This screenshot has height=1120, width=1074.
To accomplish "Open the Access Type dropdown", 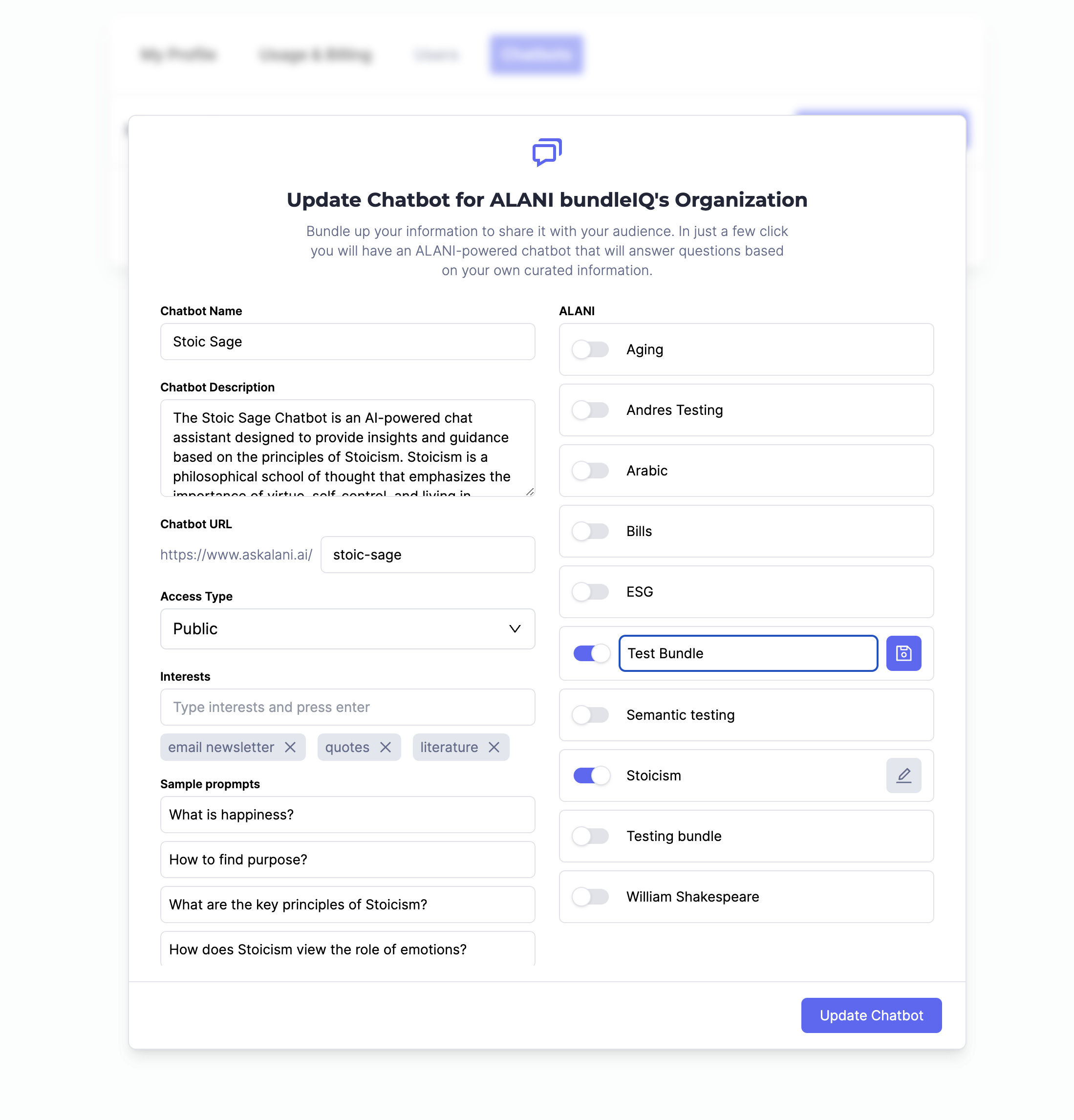I will (x=347, y=628).
